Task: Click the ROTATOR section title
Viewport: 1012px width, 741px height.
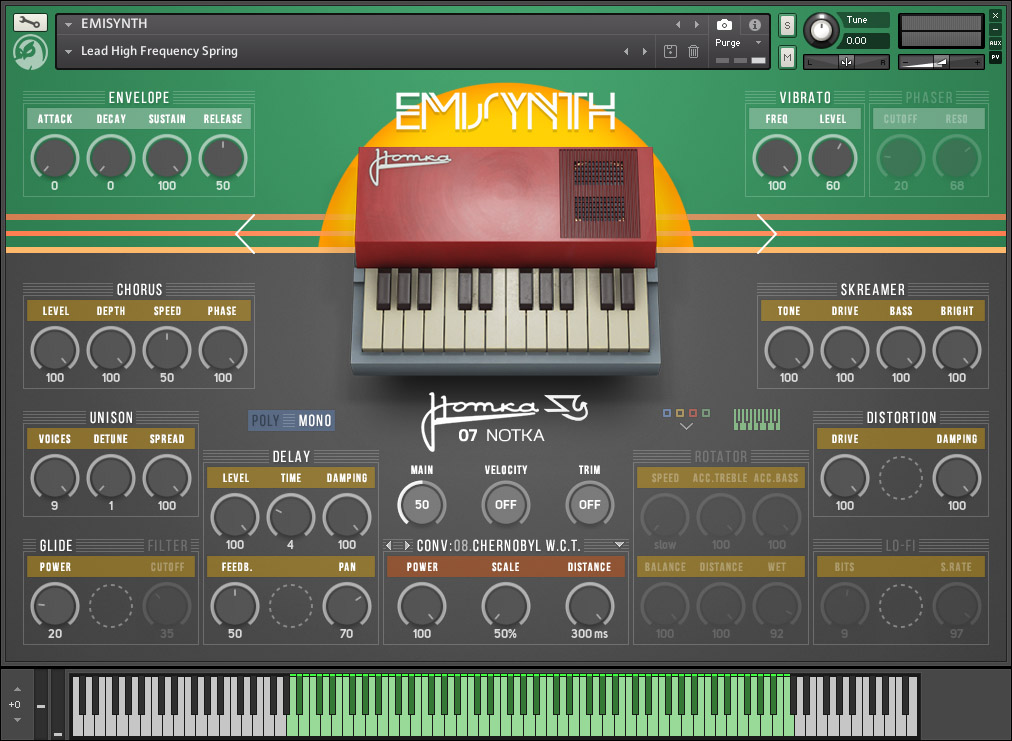Action: tap(720, 457)
